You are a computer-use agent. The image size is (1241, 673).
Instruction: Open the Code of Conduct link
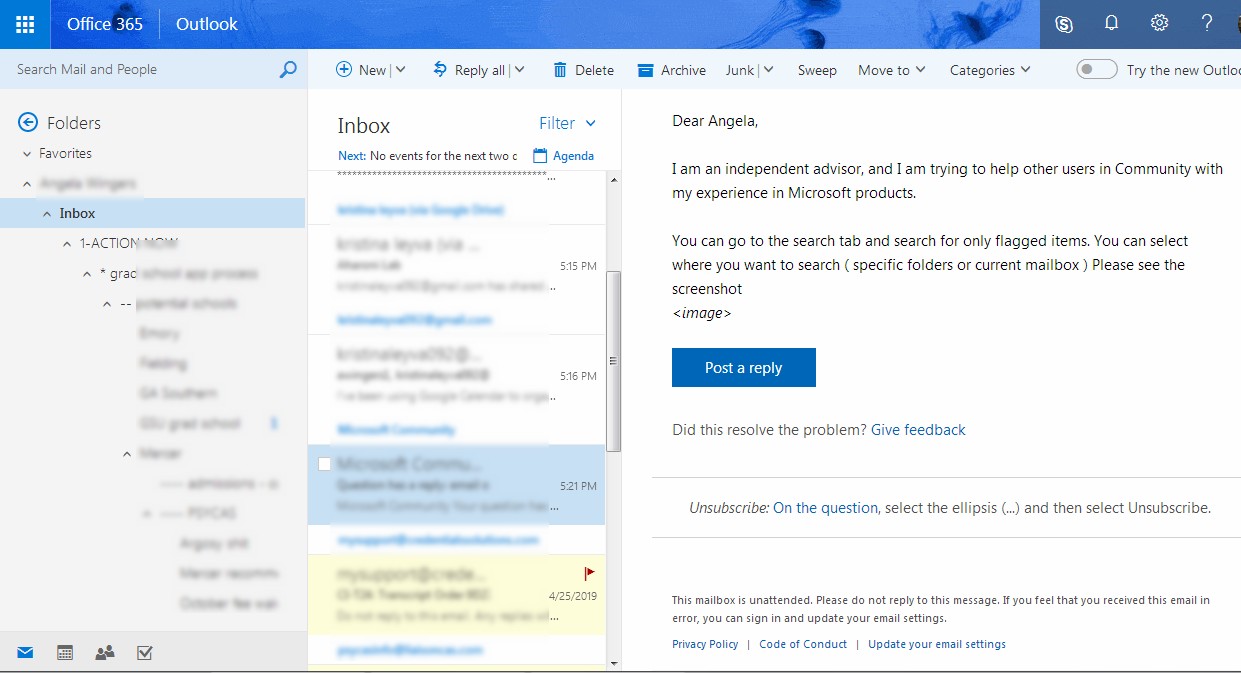803,644
